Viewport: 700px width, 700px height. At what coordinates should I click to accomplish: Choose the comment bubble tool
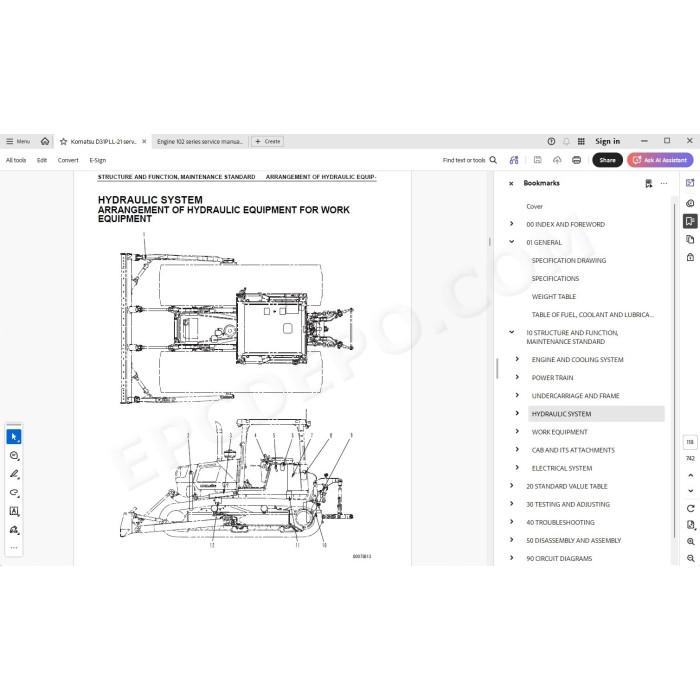pyautogui.click(x=14, y=455)
